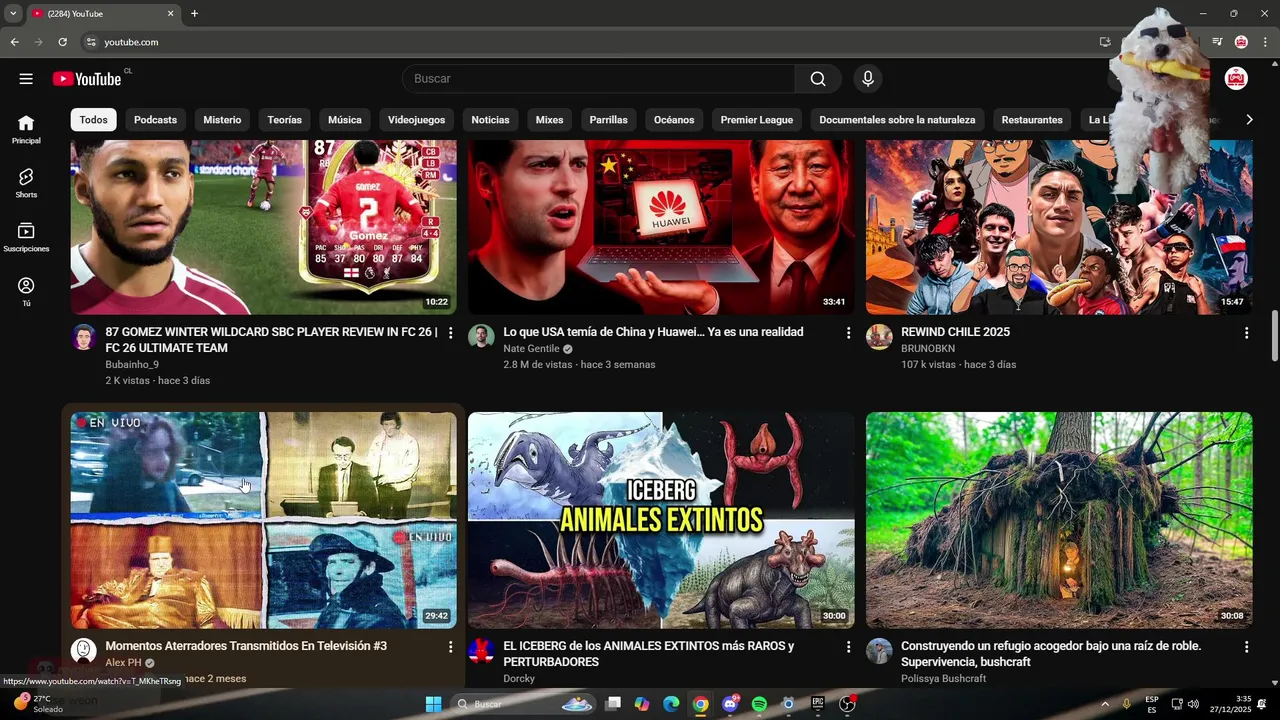Open Nate Gentile channel avatar
1280x720 pixels.
481,337
